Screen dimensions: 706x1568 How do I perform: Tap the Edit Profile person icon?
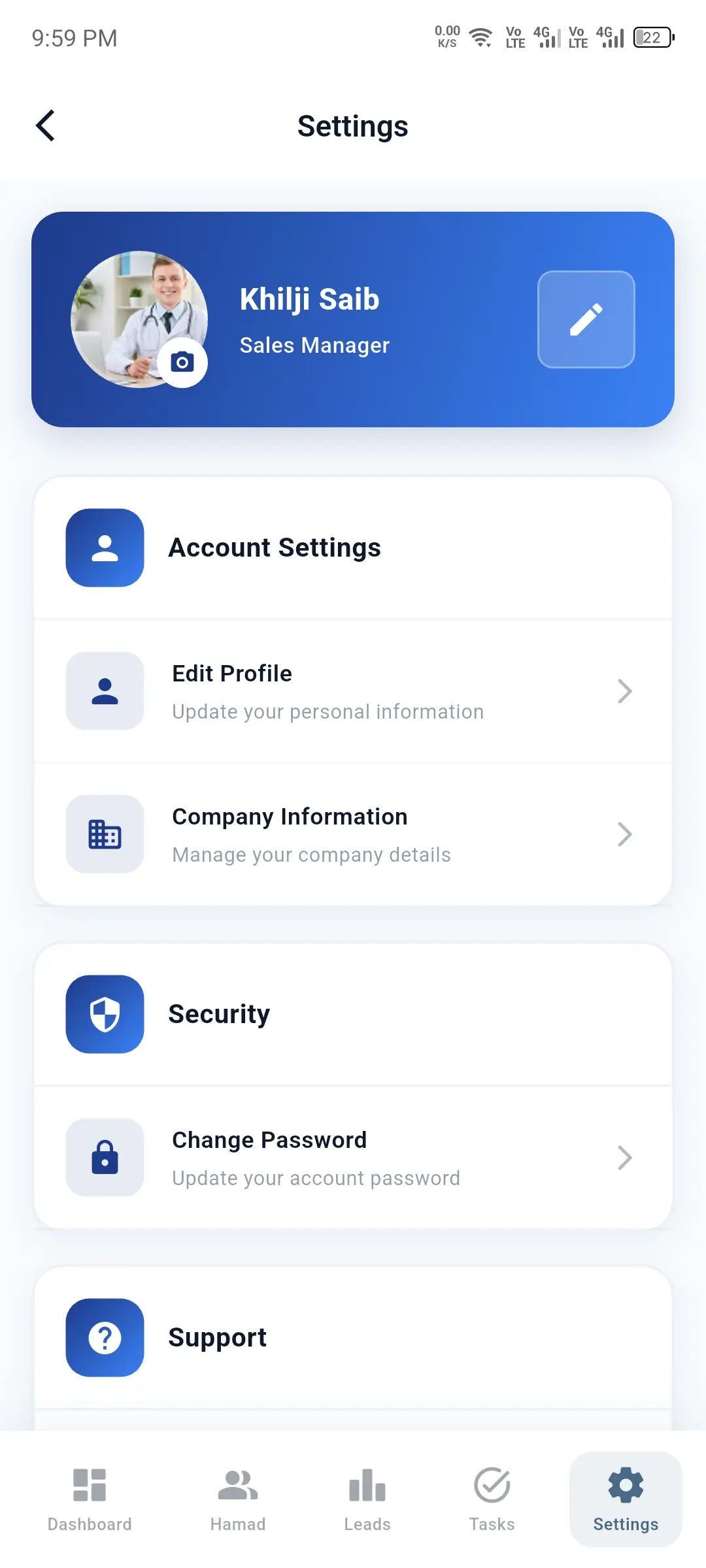click(105, 691)
